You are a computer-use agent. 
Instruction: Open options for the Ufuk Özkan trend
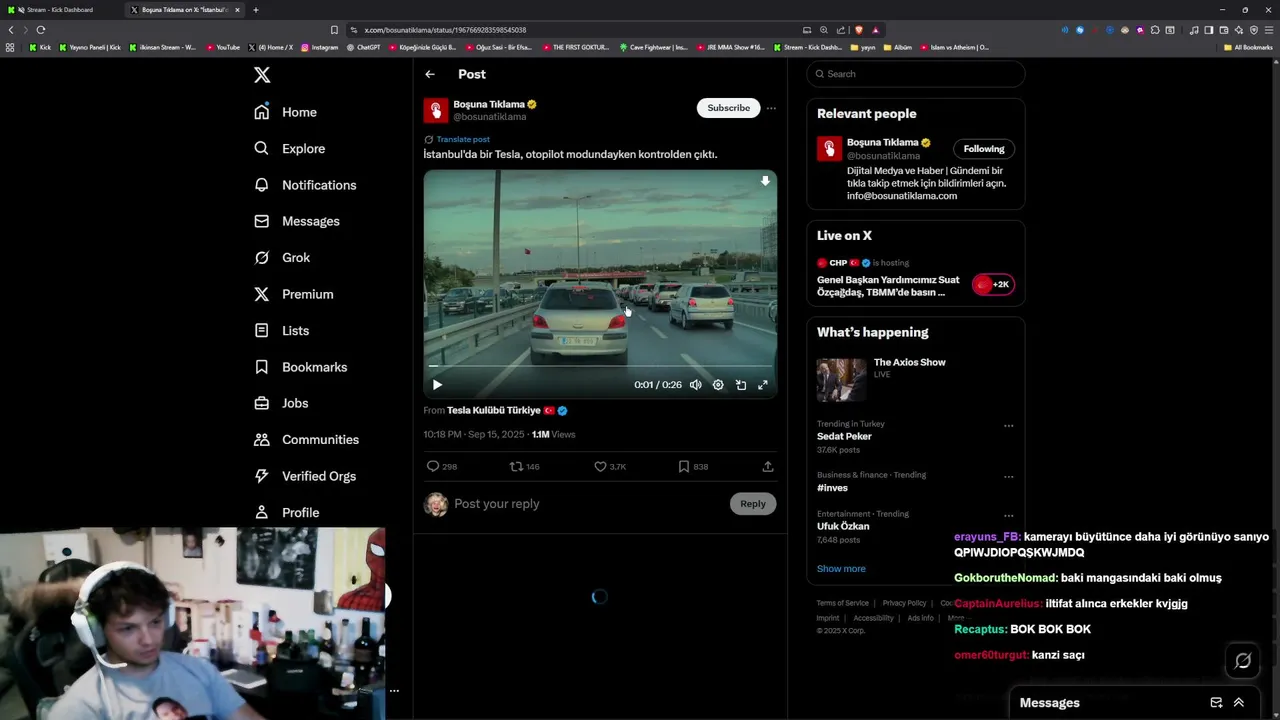[x=1008, y=516]
